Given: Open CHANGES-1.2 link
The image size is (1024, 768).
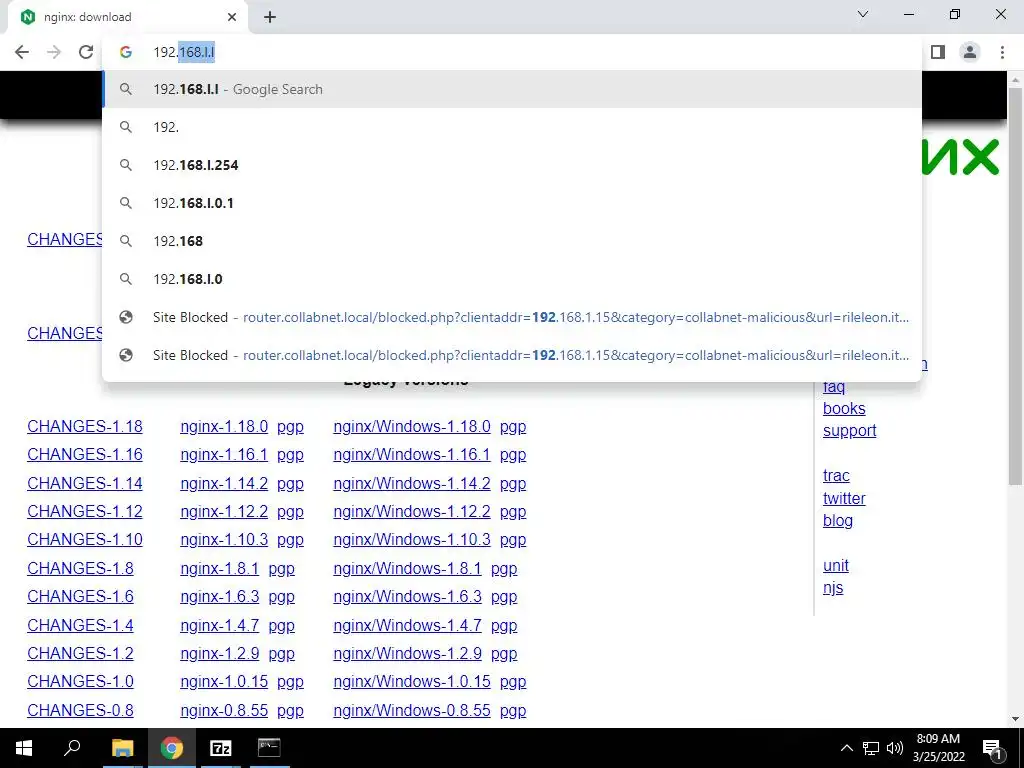Looking at the screenshot, I should tap(80, 653).
